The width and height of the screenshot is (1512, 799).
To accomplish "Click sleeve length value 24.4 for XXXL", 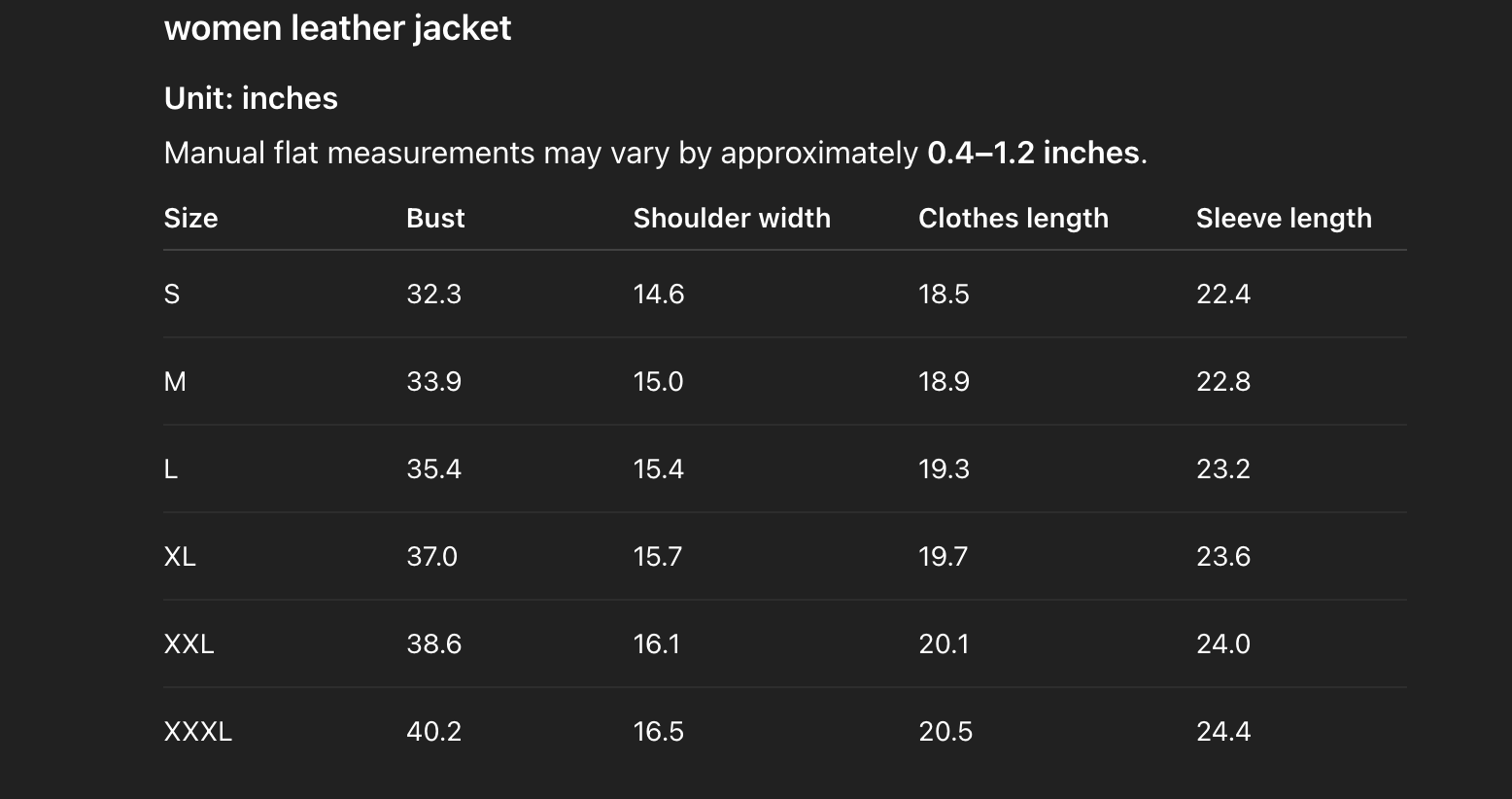I will click(x=1222, y=731).
